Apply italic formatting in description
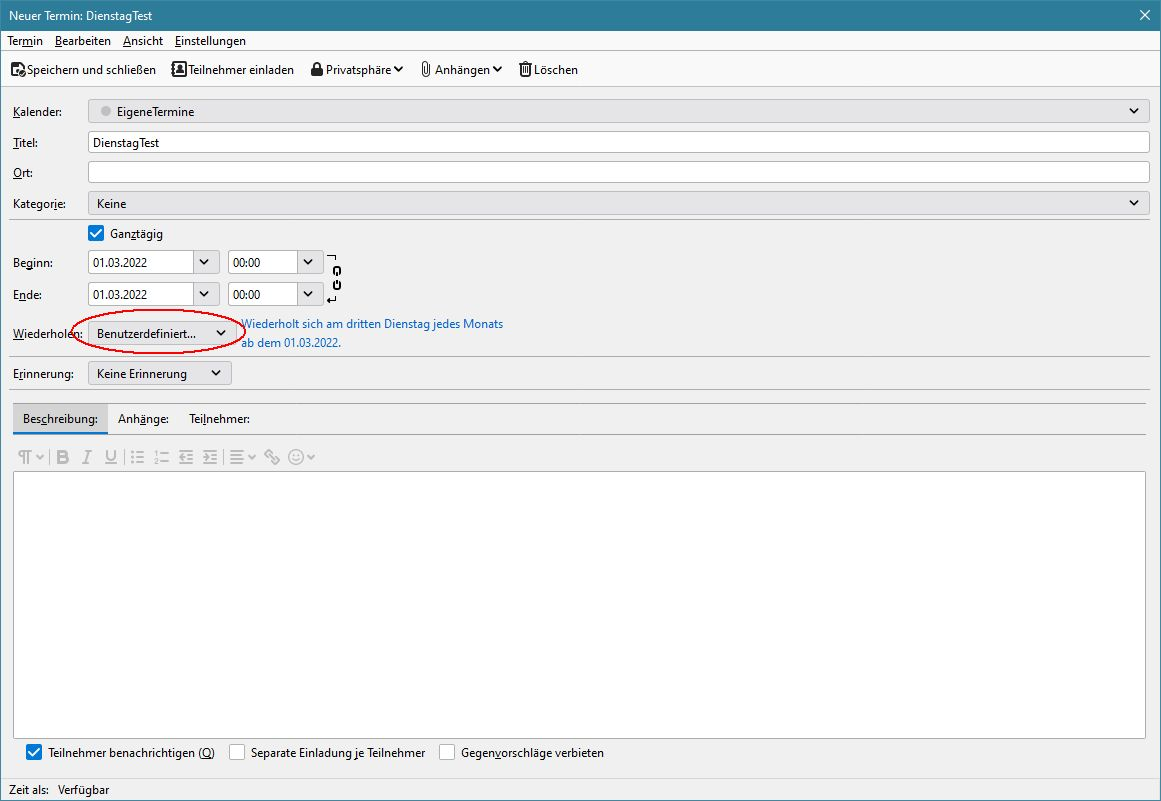The width and height of the screenshot is (1161, 801). pyautogui.click(x=87, y=458)
